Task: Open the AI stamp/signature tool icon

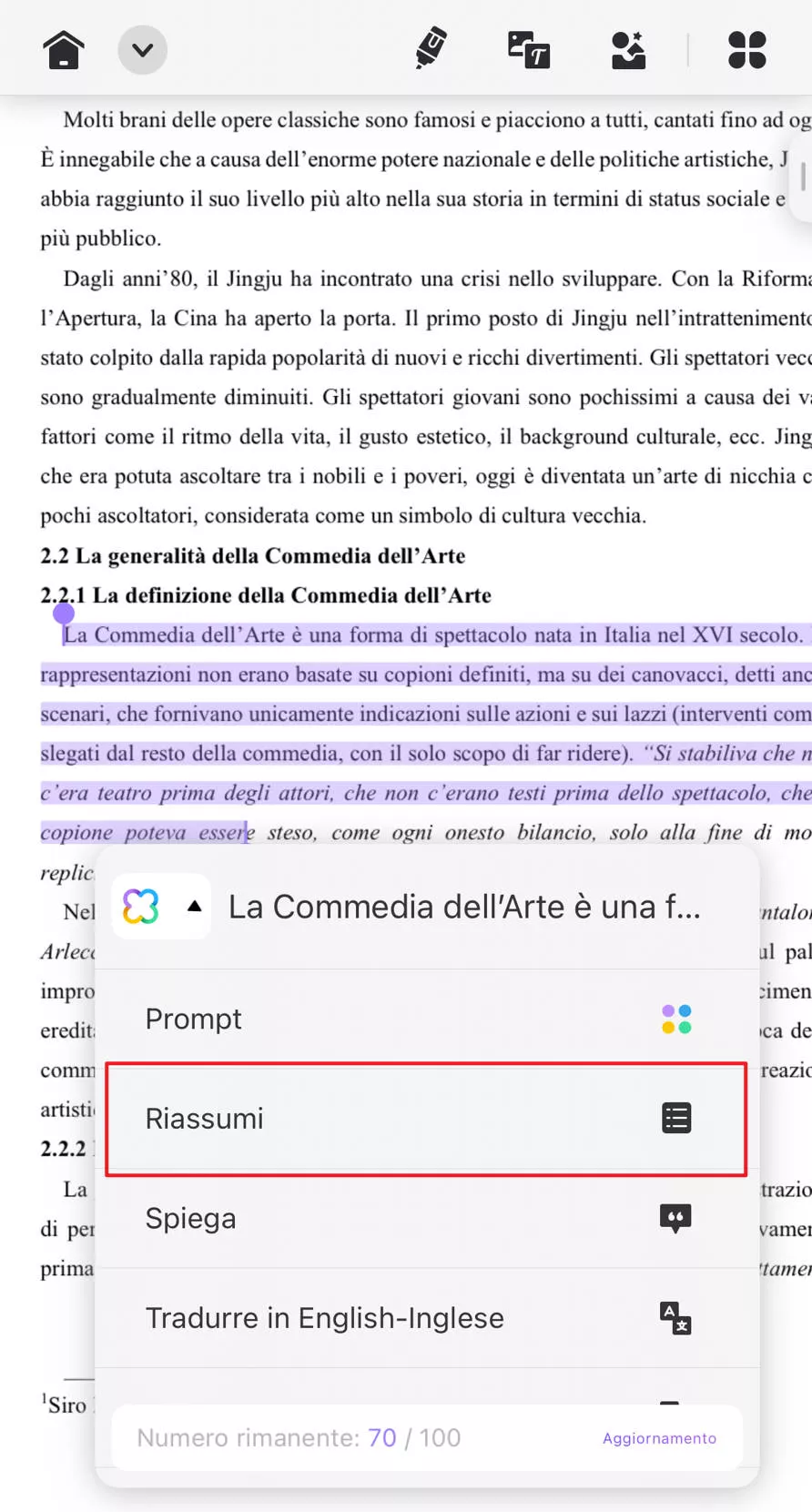Action: (x=628, y=50)
